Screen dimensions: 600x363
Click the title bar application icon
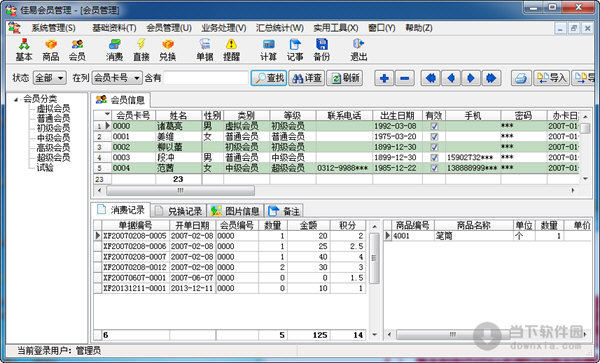click(x=10, y=10)
